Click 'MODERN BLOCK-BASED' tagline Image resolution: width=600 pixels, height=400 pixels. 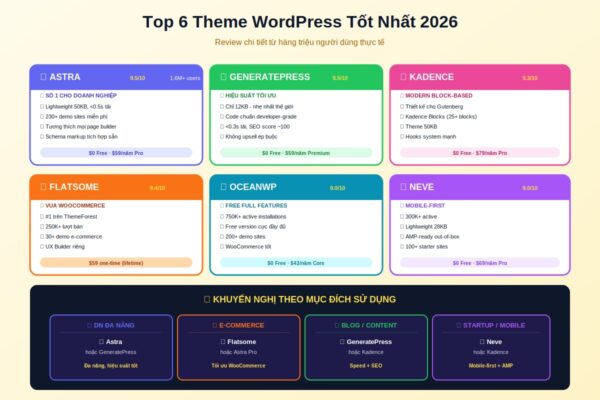point(437,95)
